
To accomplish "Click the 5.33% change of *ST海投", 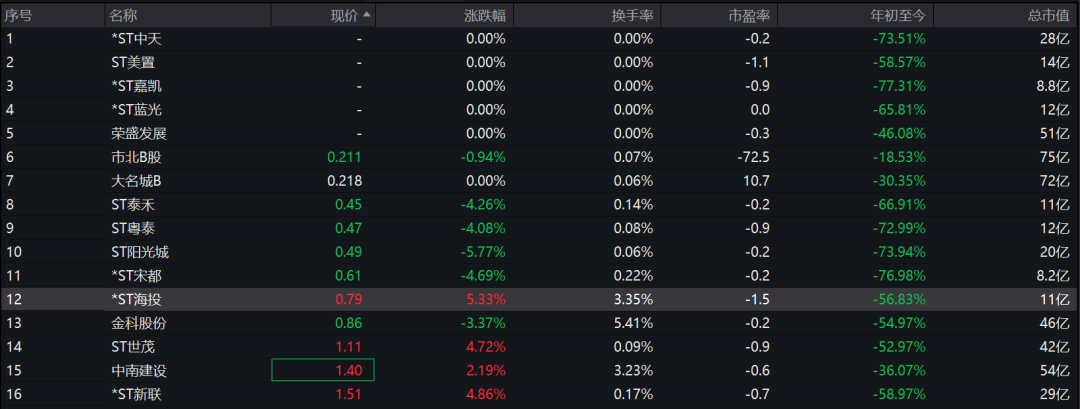I will 486,300.
